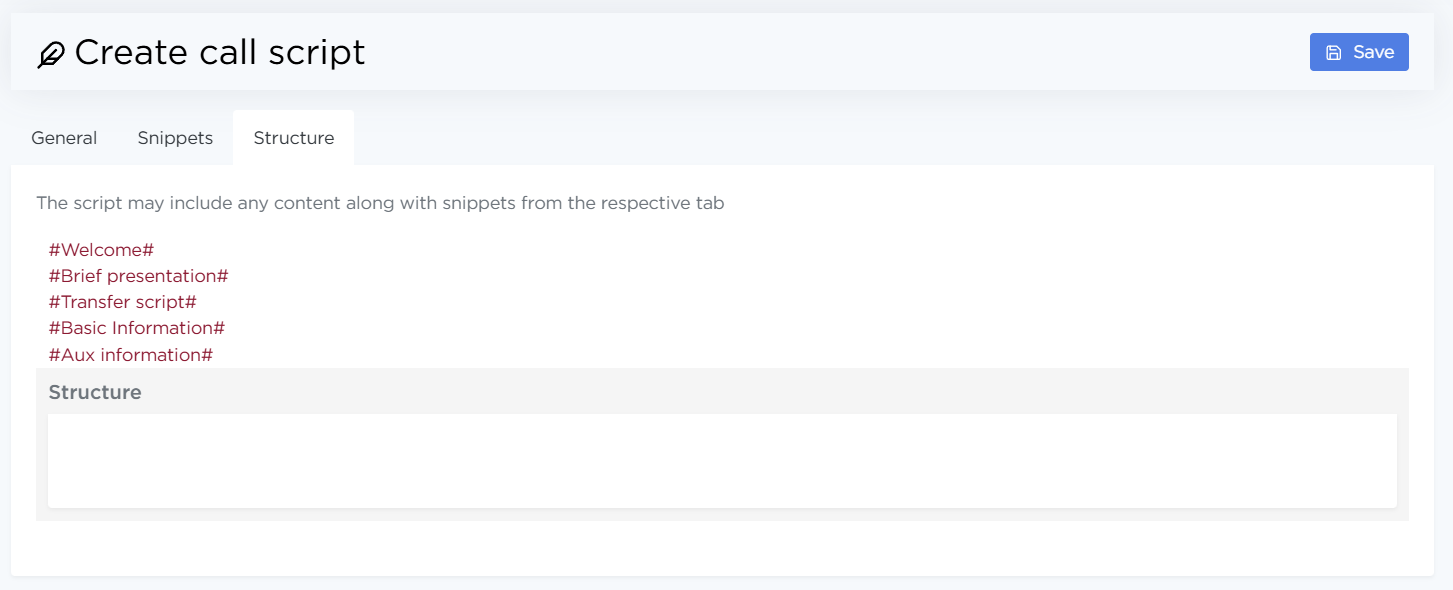Open the Snippets tab
This screenshot has height=590, width=1453.
[x=175, y=138]
